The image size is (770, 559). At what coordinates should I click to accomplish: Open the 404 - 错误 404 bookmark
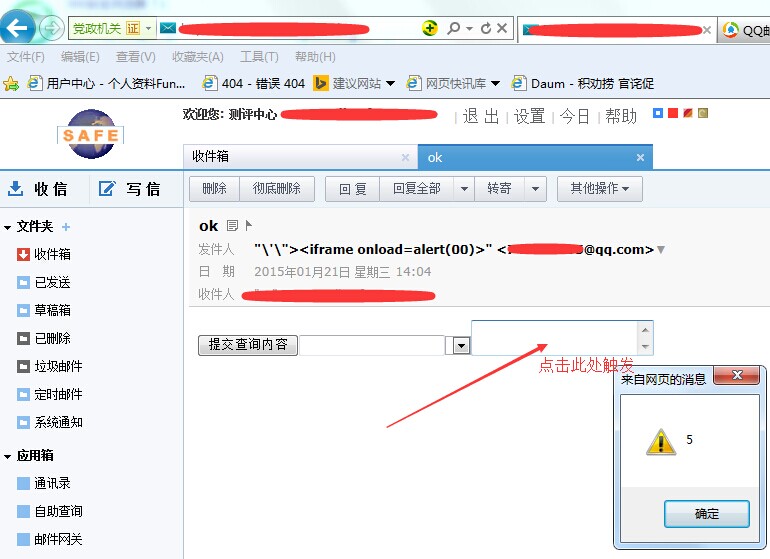[x=254, y=84]
